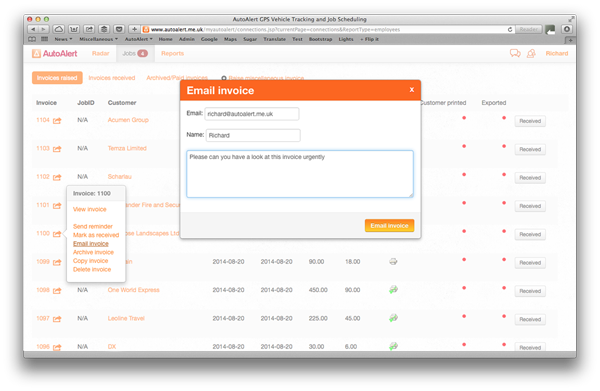The height and width of the screenshot is (391, 600).
Task: Click the Safari back arrow
Action: 33,29
